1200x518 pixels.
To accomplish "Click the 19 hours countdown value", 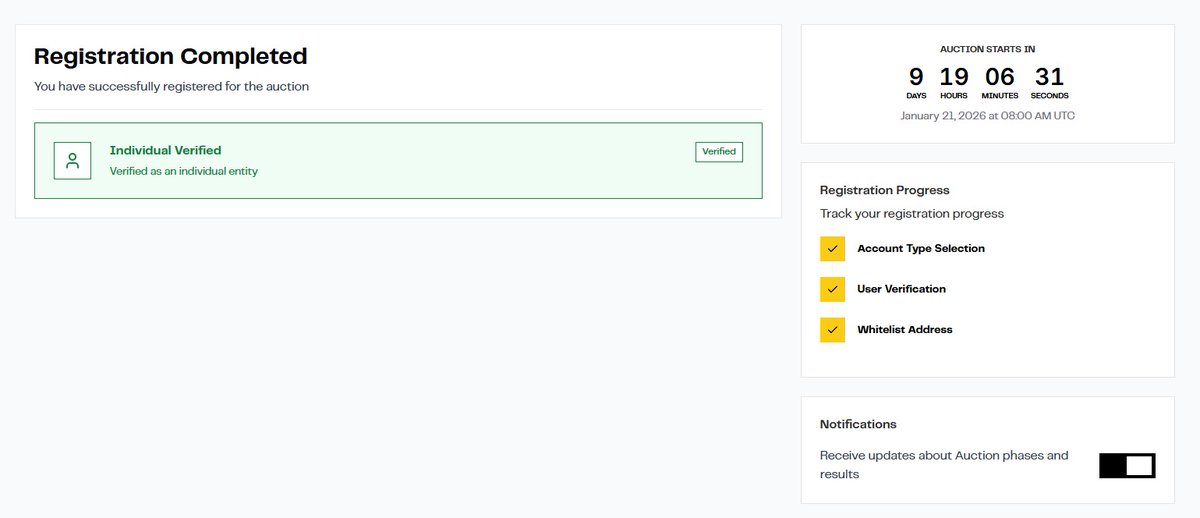I will pyautogui.click(x=954, y=77).
